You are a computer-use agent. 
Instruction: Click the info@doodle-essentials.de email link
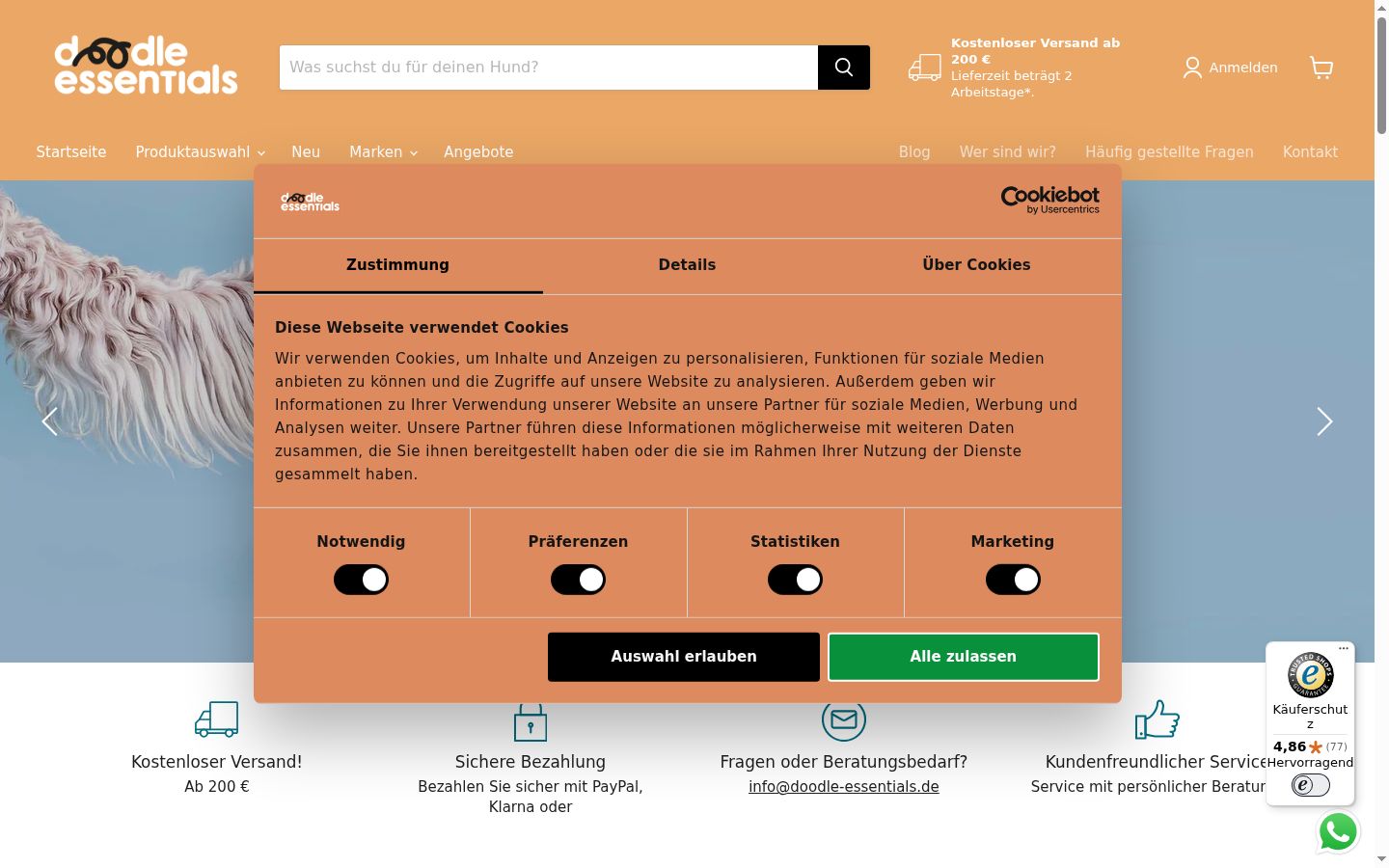(x=844, y=786)
